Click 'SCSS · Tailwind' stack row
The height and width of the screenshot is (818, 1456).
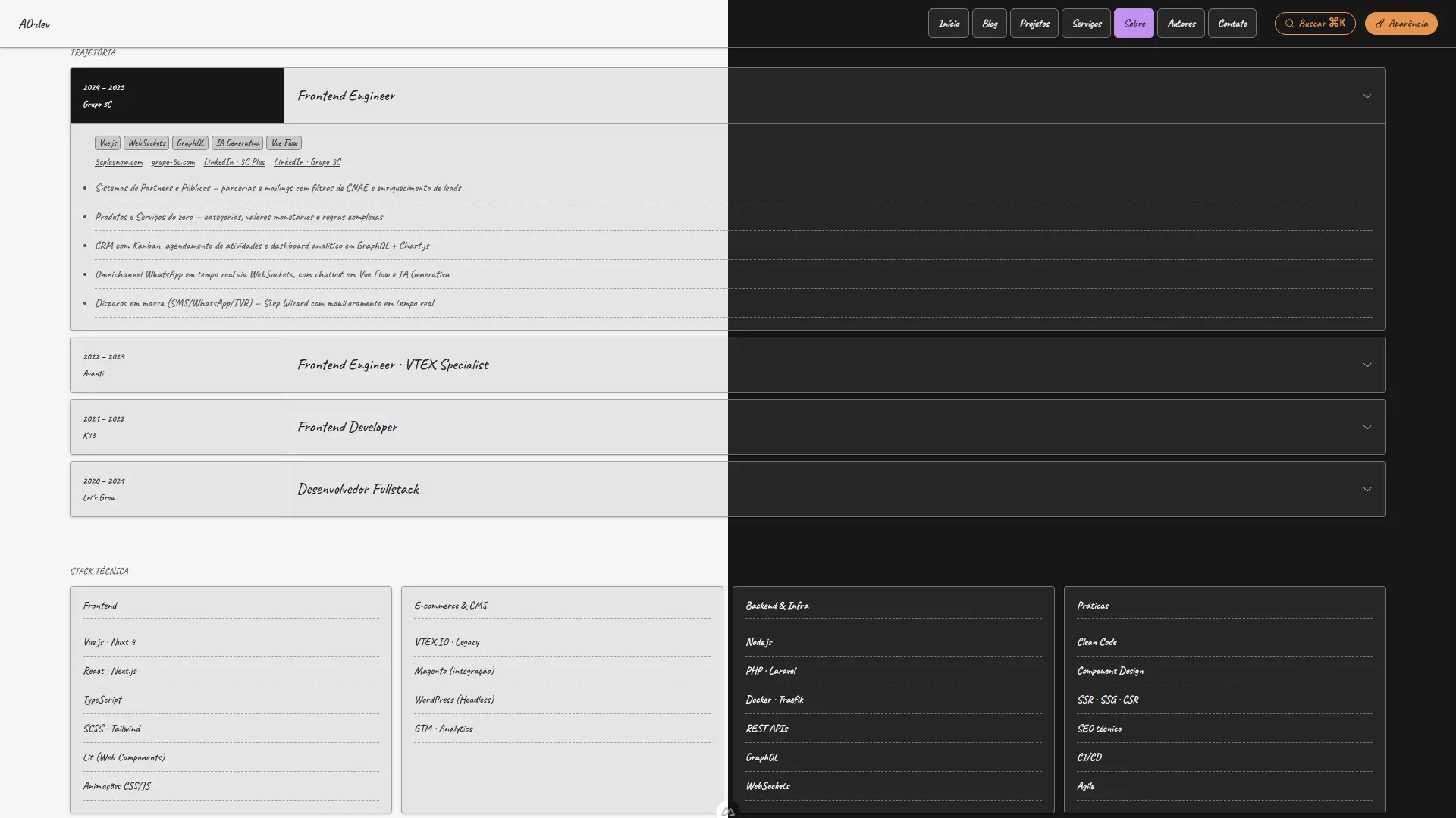coord(231,729)
